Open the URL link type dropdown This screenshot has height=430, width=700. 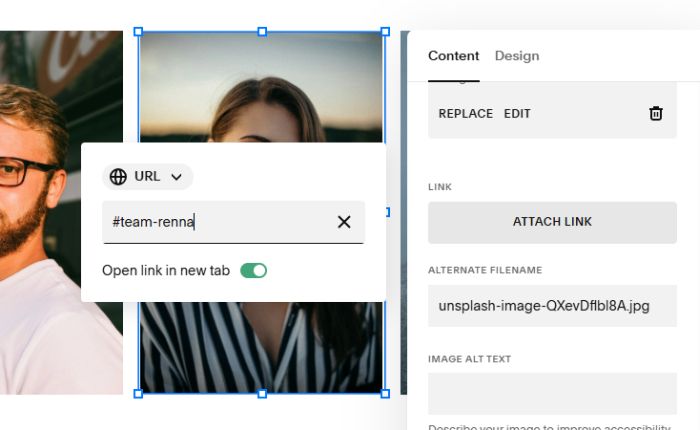(x=148, y=177)
